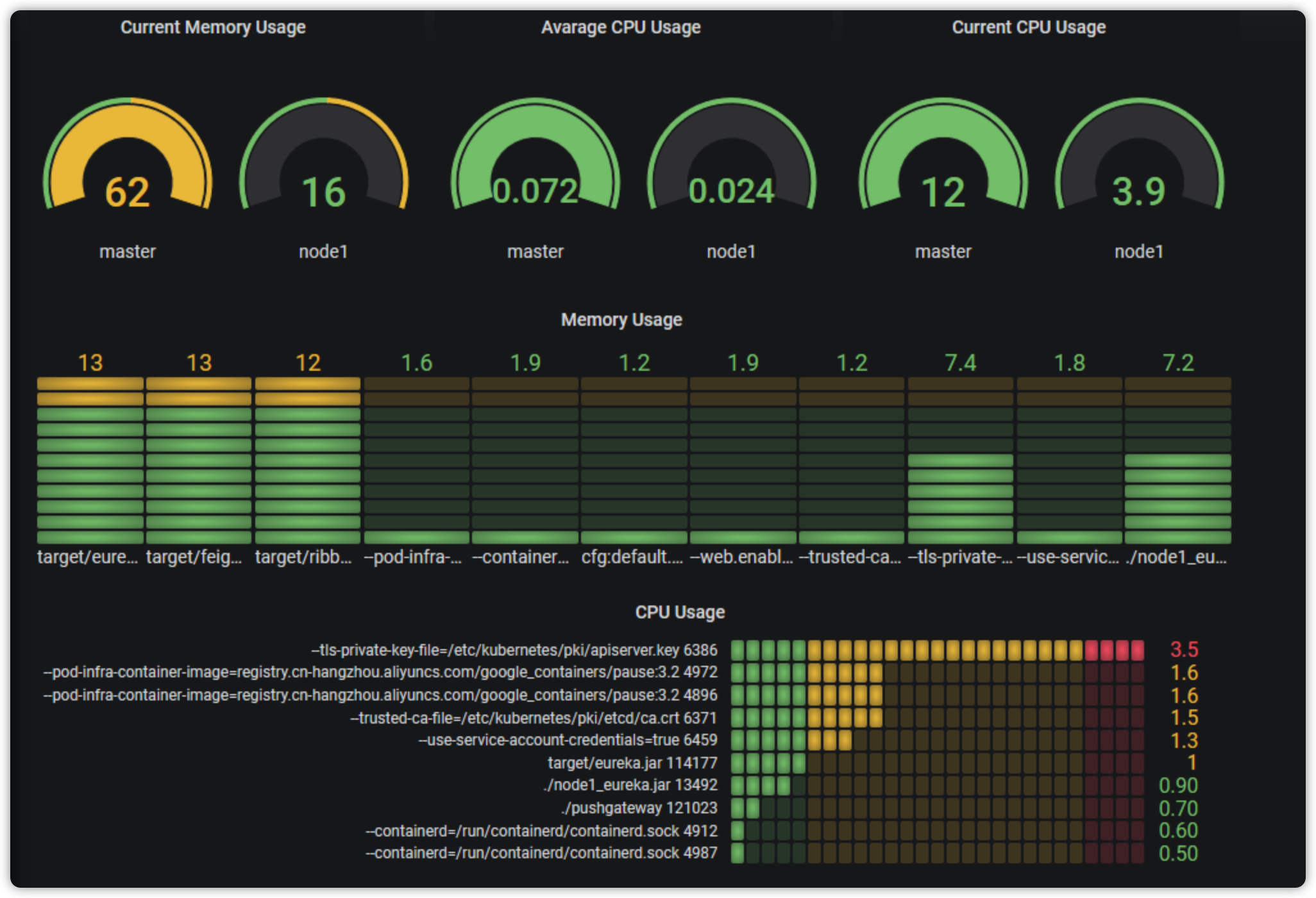Click the ./node1_eureka.jar 13492 label
Viewport: 1316px width, 898px height.
(x=630, y=785)
